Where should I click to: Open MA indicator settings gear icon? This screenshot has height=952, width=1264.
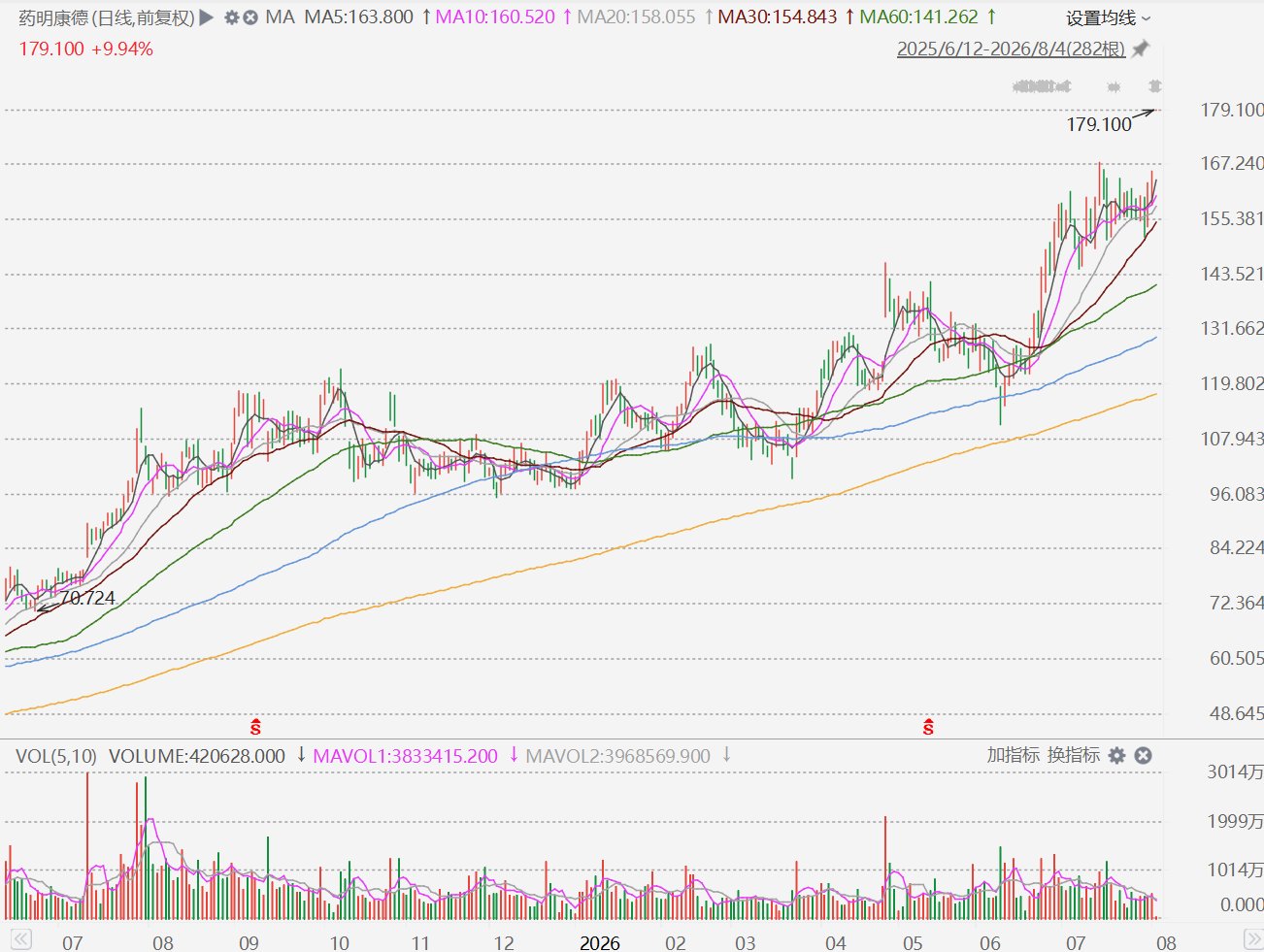pyautogui.click(x=231, y=17)
